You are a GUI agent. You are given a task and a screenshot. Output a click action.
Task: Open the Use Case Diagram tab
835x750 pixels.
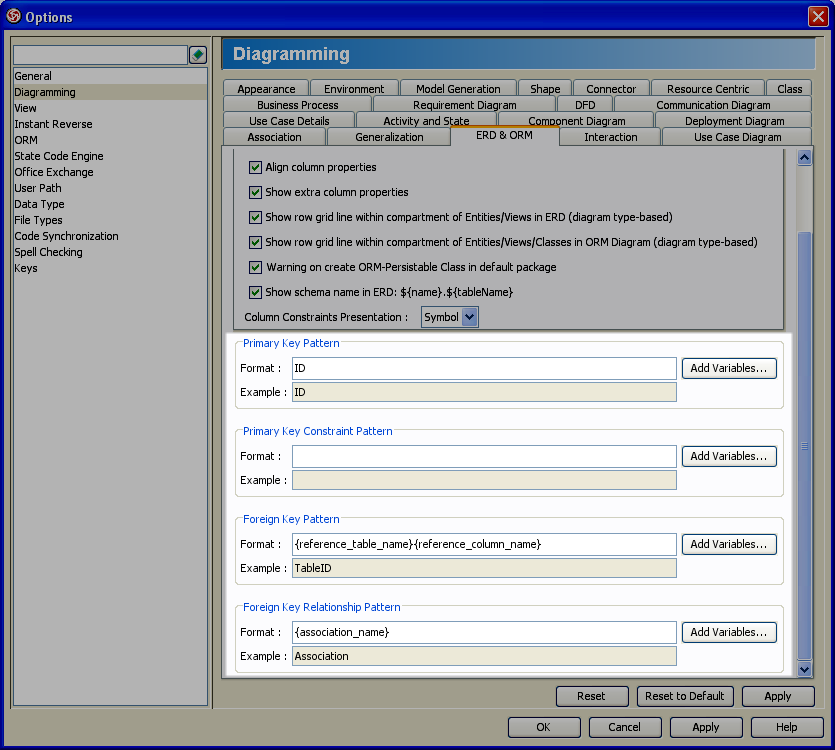click(x=736, y=137)
